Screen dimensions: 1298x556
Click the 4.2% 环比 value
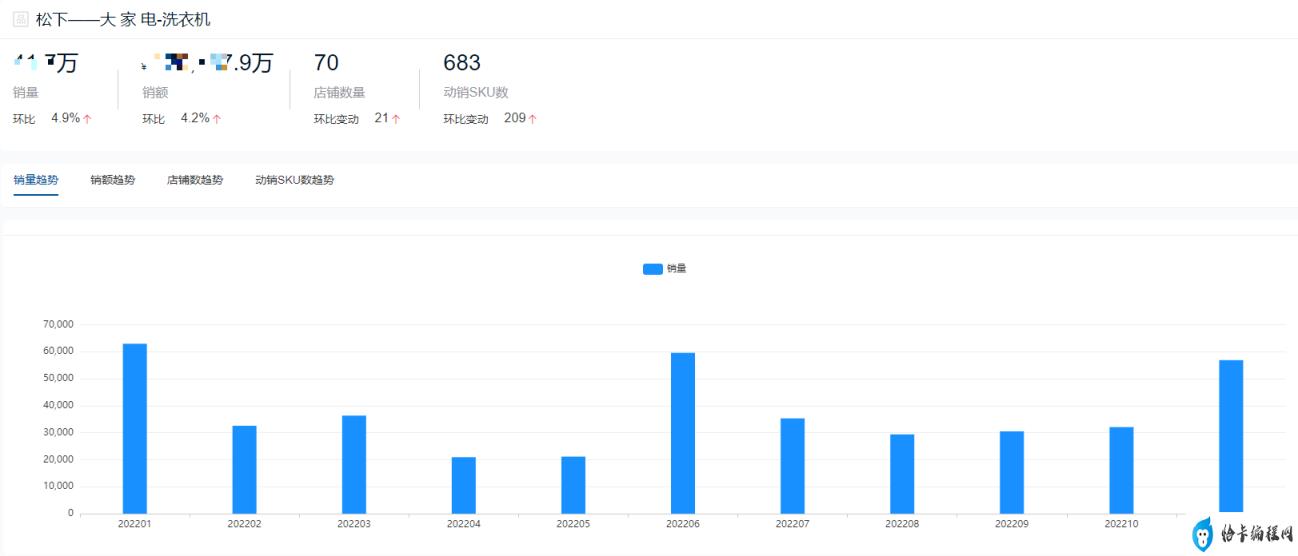[195, 118]
